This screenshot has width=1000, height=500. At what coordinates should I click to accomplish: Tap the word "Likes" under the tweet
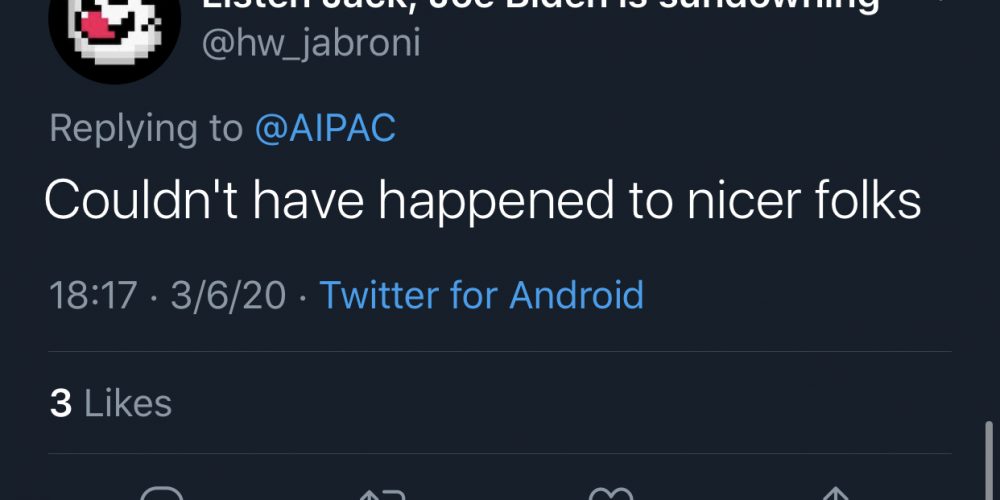pyautogui.click(x=128, y=403)
